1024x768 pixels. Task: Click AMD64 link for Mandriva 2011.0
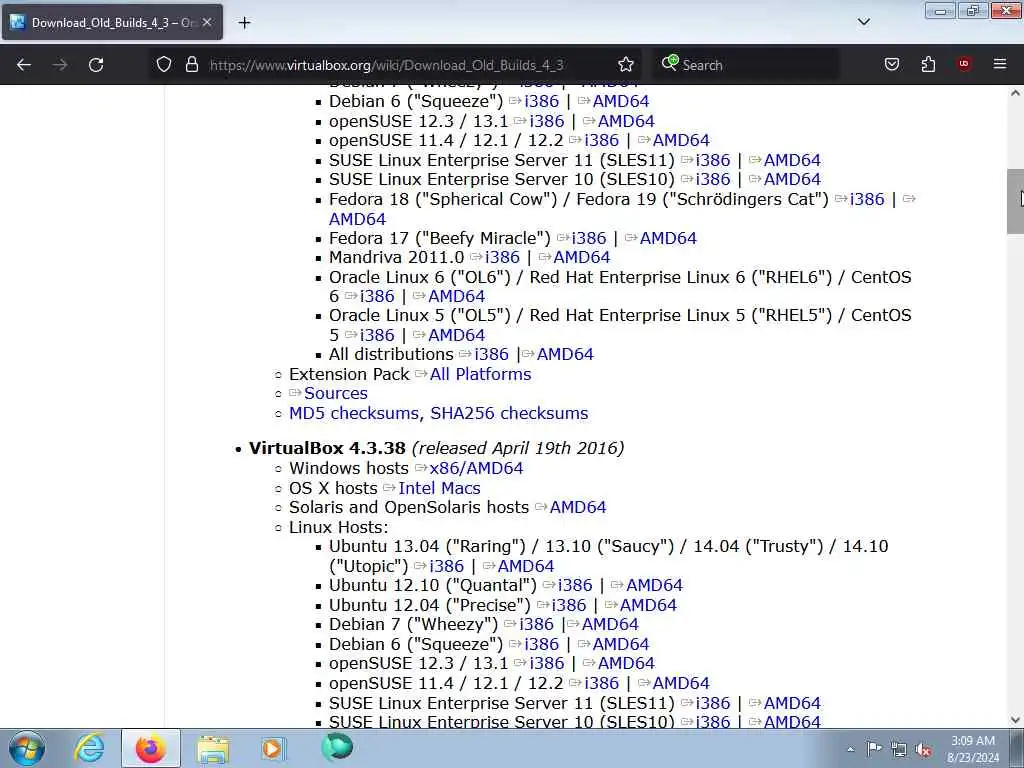coord(582,257)
